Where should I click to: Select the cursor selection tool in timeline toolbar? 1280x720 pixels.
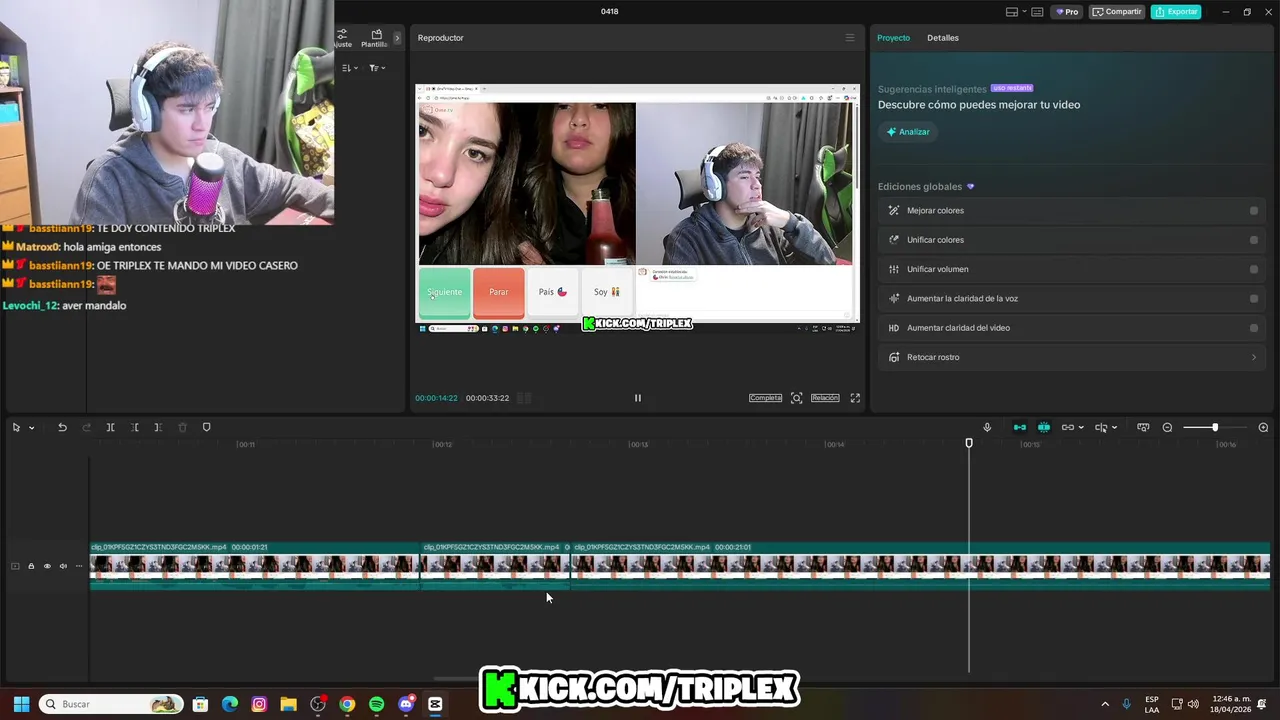point(16,427)
